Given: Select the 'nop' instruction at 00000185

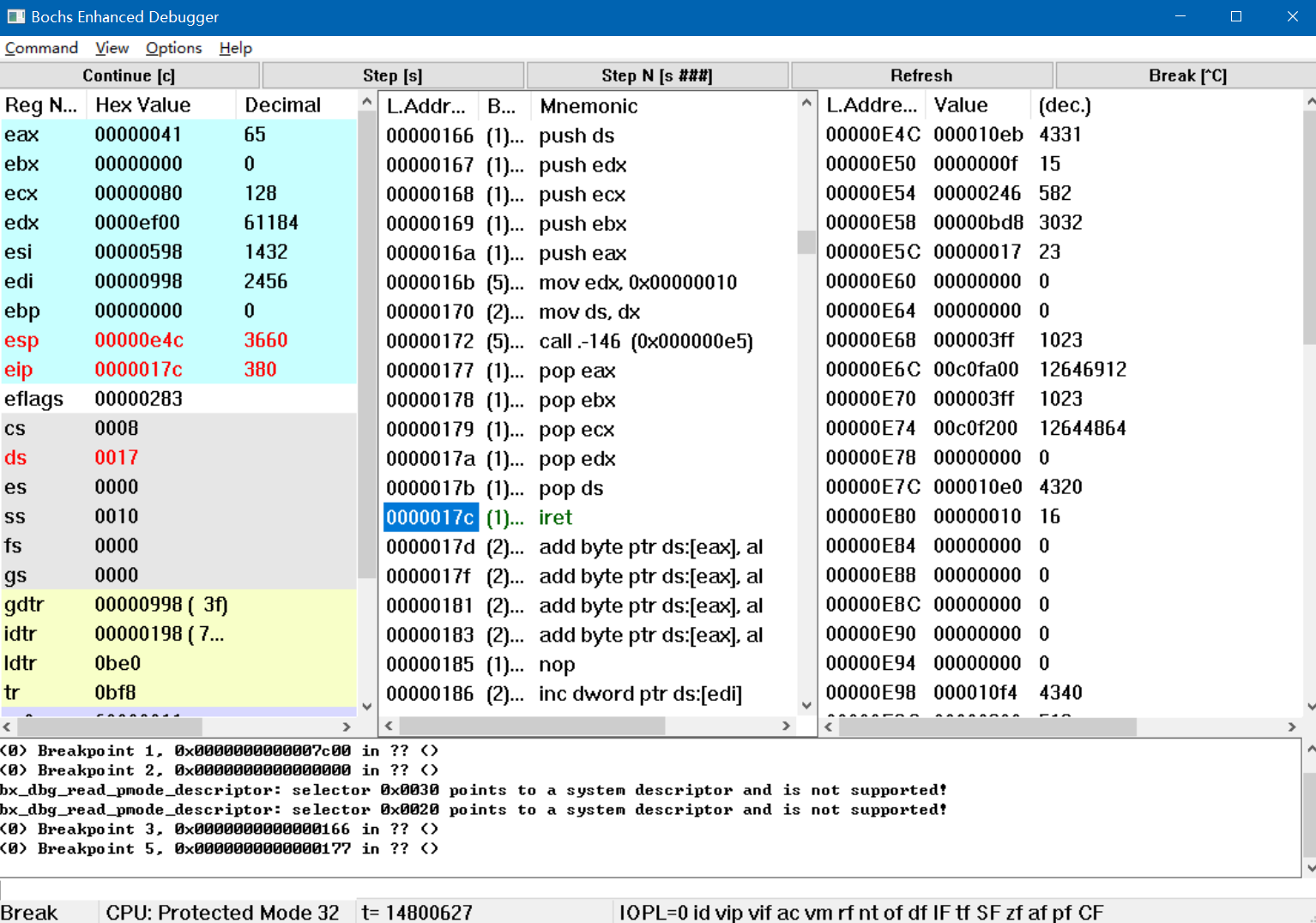Looking at the screenshot, I should pyautogui.click(x=589, y=665).
